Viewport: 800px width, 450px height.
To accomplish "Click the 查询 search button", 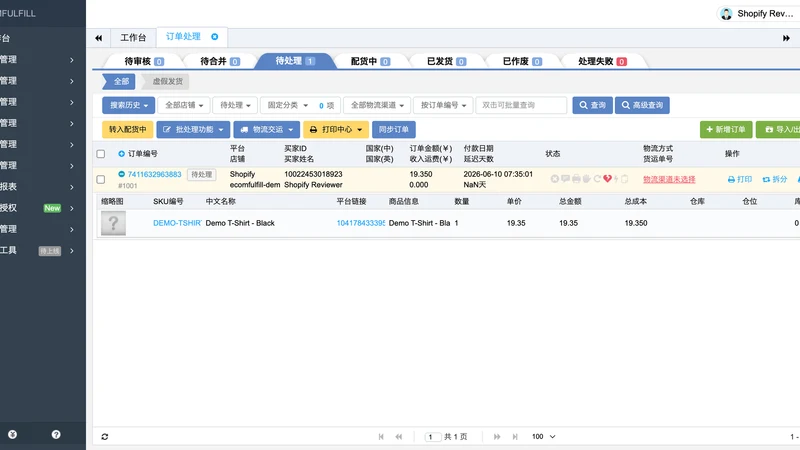I will (592, 105).
